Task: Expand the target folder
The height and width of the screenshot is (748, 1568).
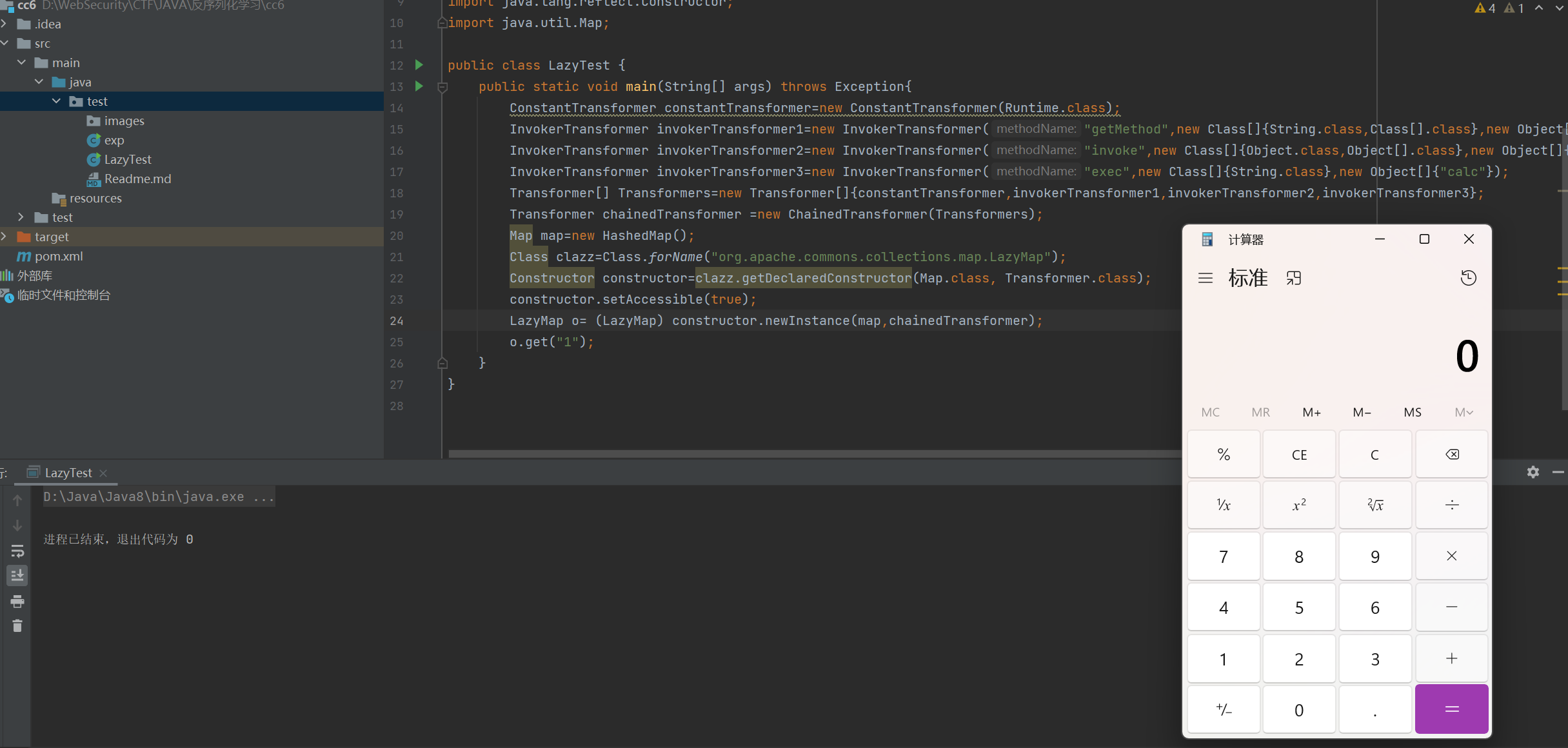Action: pos(5,237)
